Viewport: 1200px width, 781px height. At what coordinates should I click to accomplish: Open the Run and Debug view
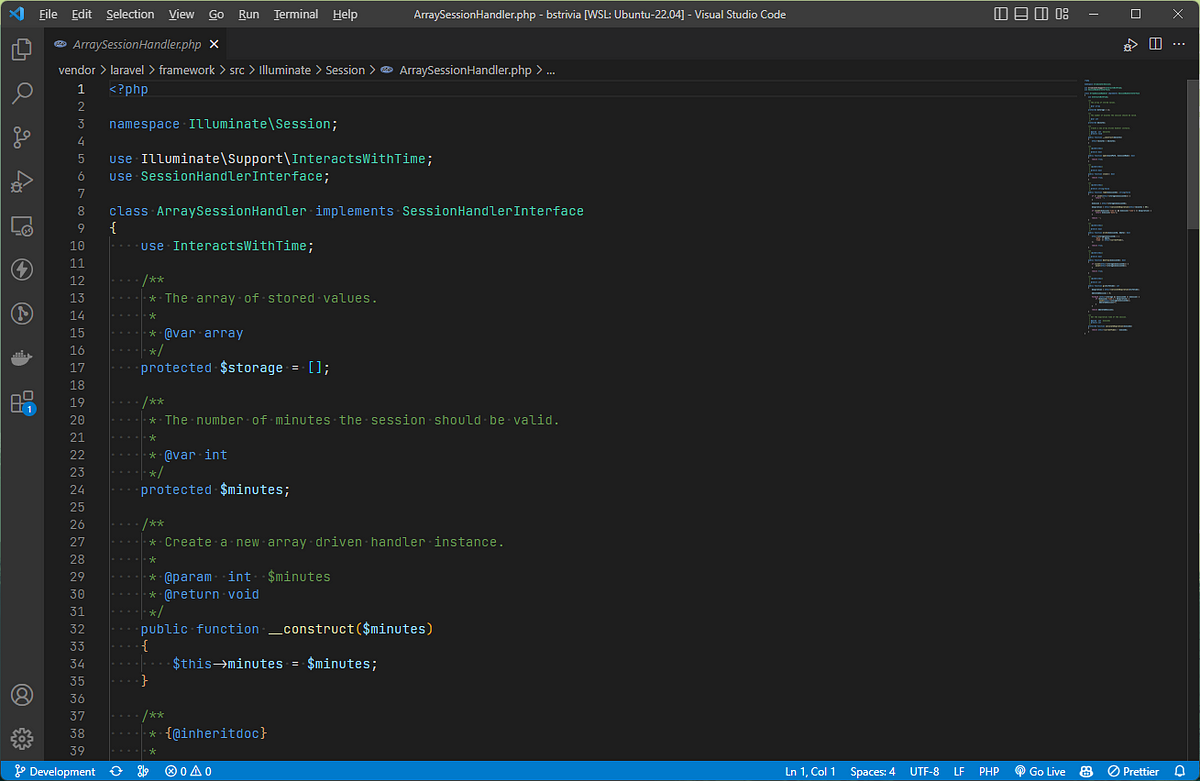(x=22, y=181)
